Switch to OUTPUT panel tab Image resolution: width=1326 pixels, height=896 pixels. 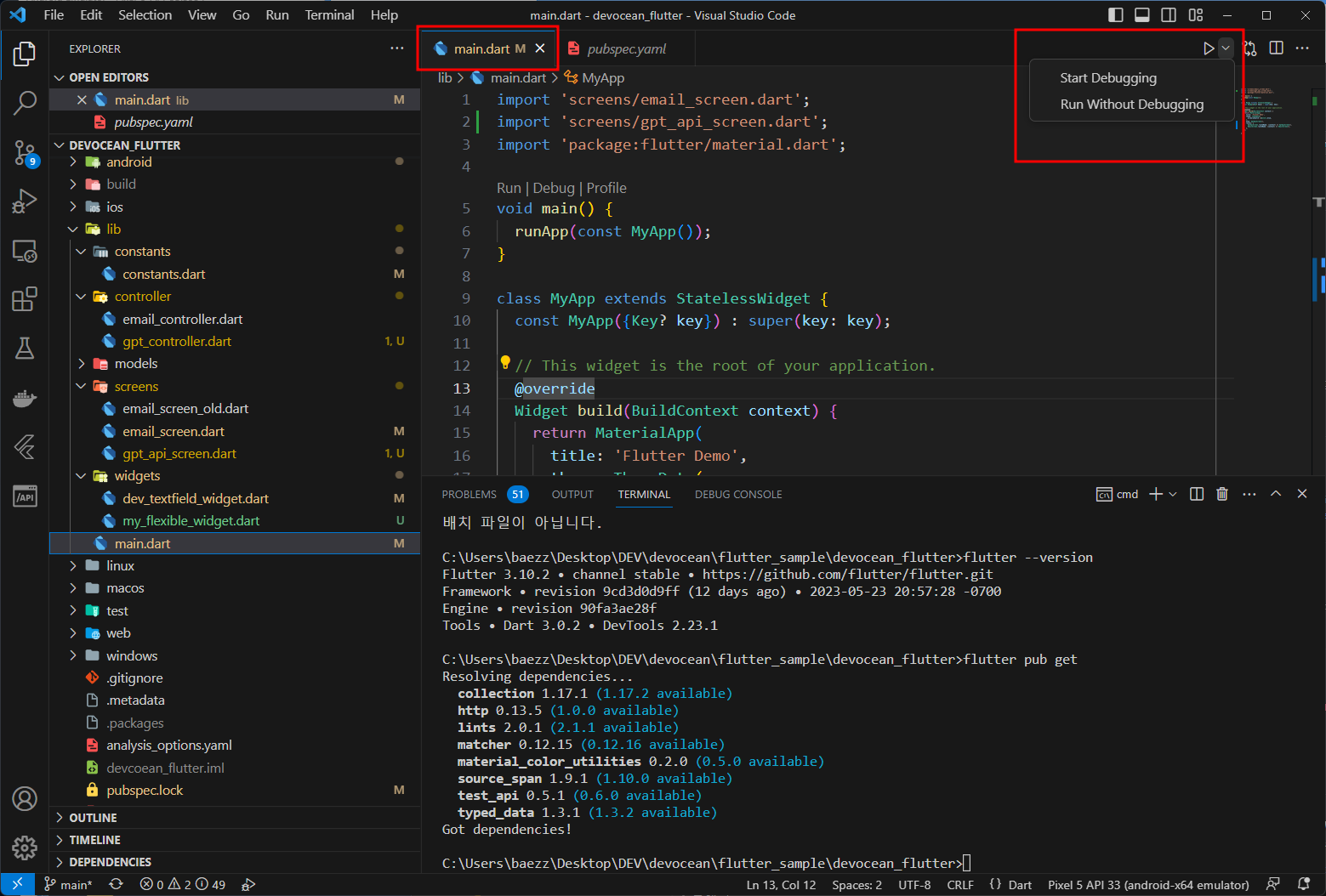(x=572, y=494)
